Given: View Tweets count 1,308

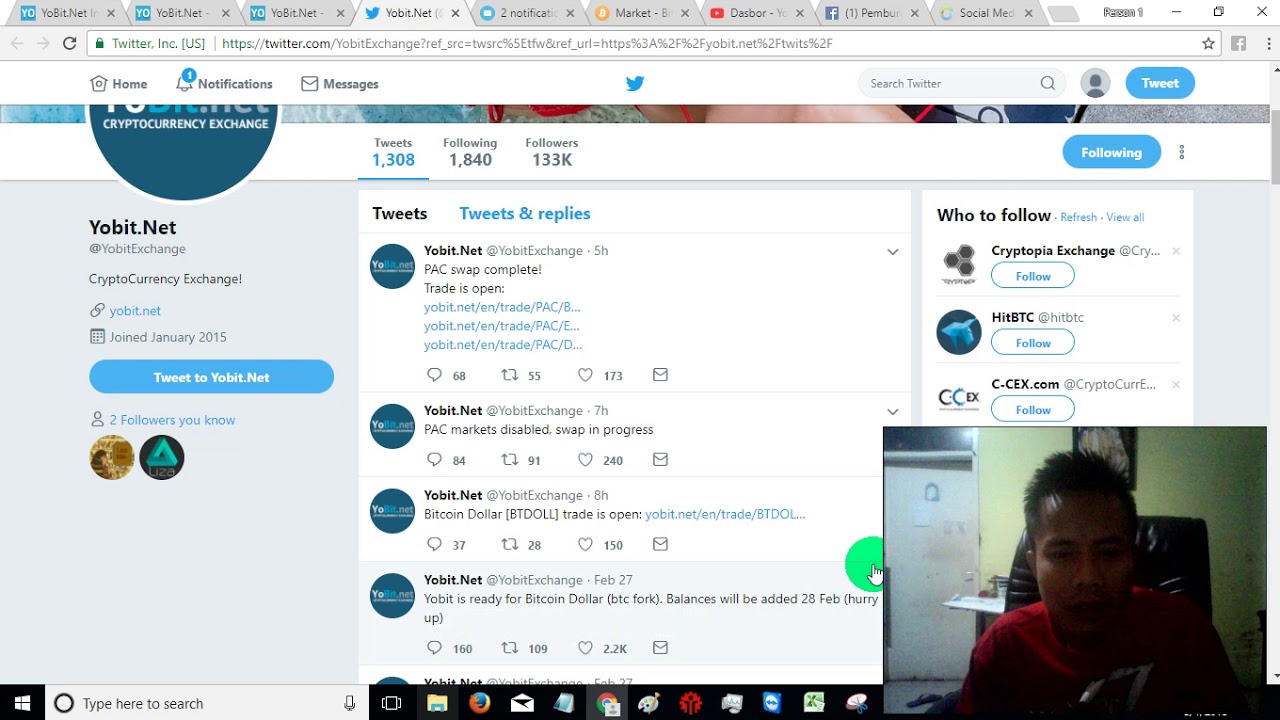Looking at the screenshot, I should tap(393, 152).
